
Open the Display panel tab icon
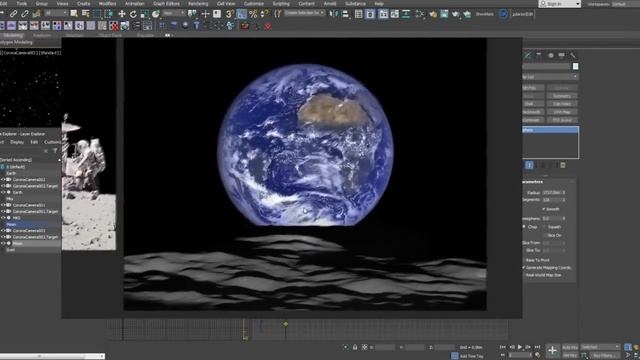tap(562, 55)
